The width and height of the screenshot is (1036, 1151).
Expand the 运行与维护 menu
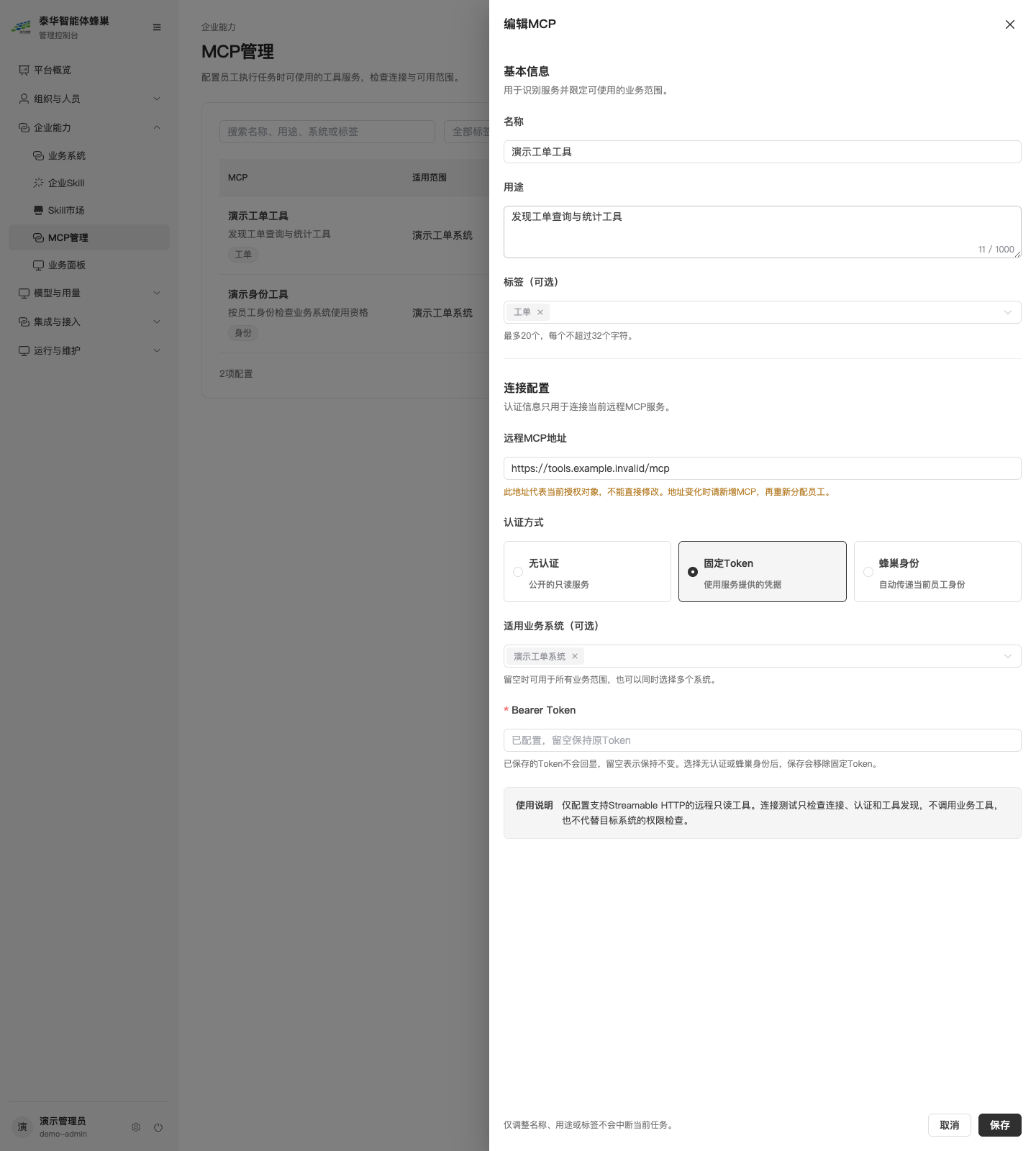pos(89,350)
